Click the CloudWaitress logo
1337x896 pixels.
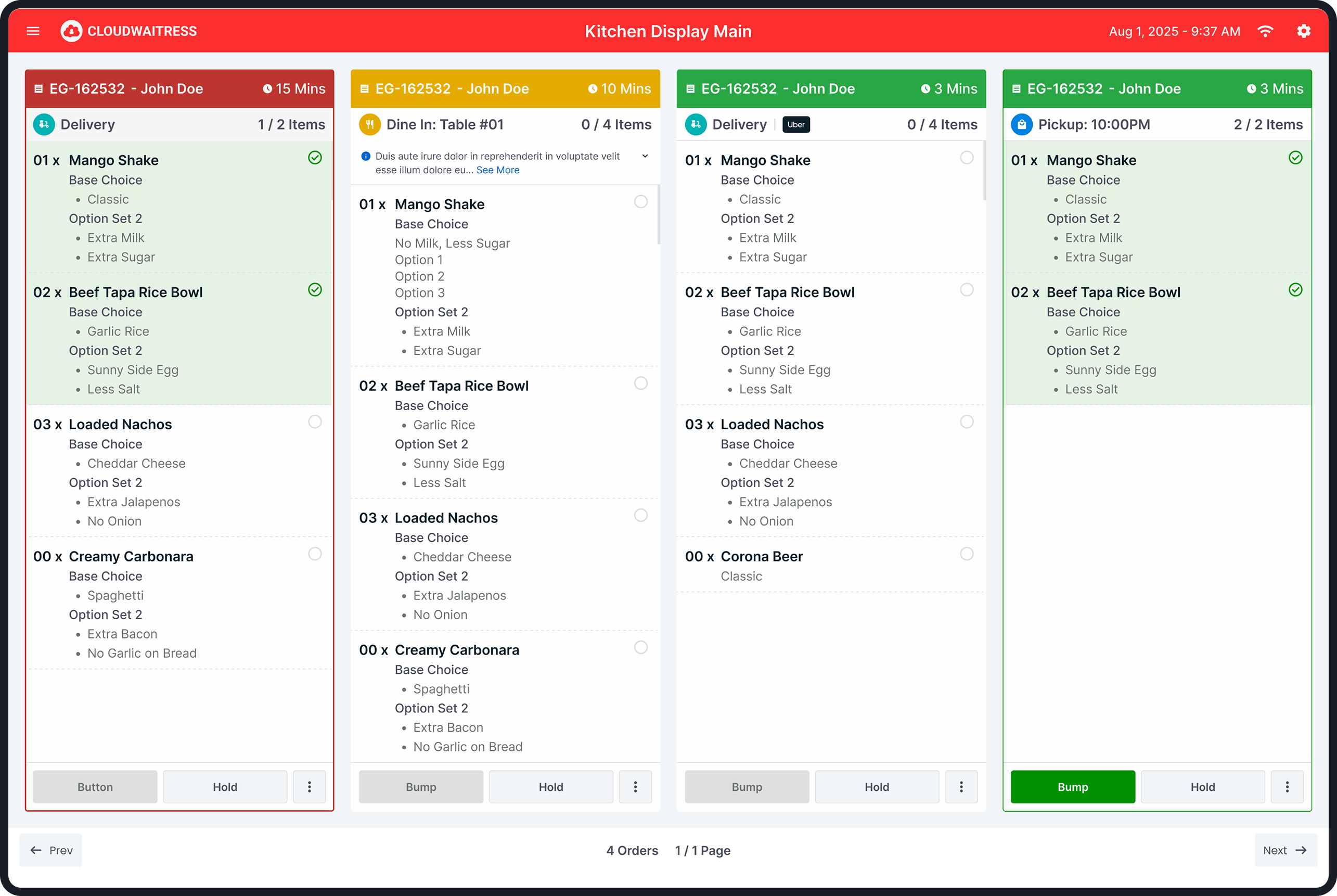point(71,31)
